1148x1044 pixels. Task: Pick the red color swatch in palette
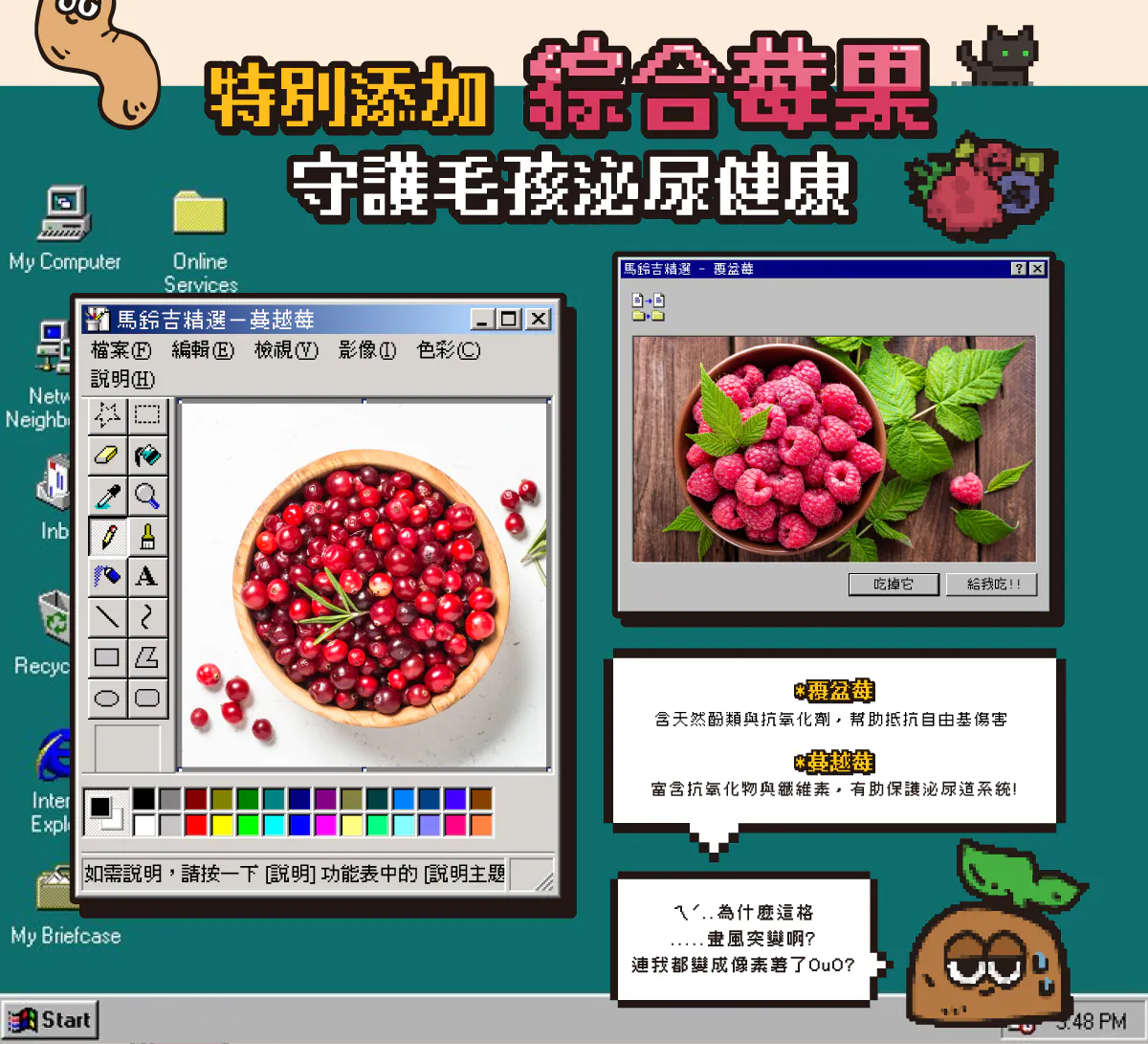click(x=196, y=824)
